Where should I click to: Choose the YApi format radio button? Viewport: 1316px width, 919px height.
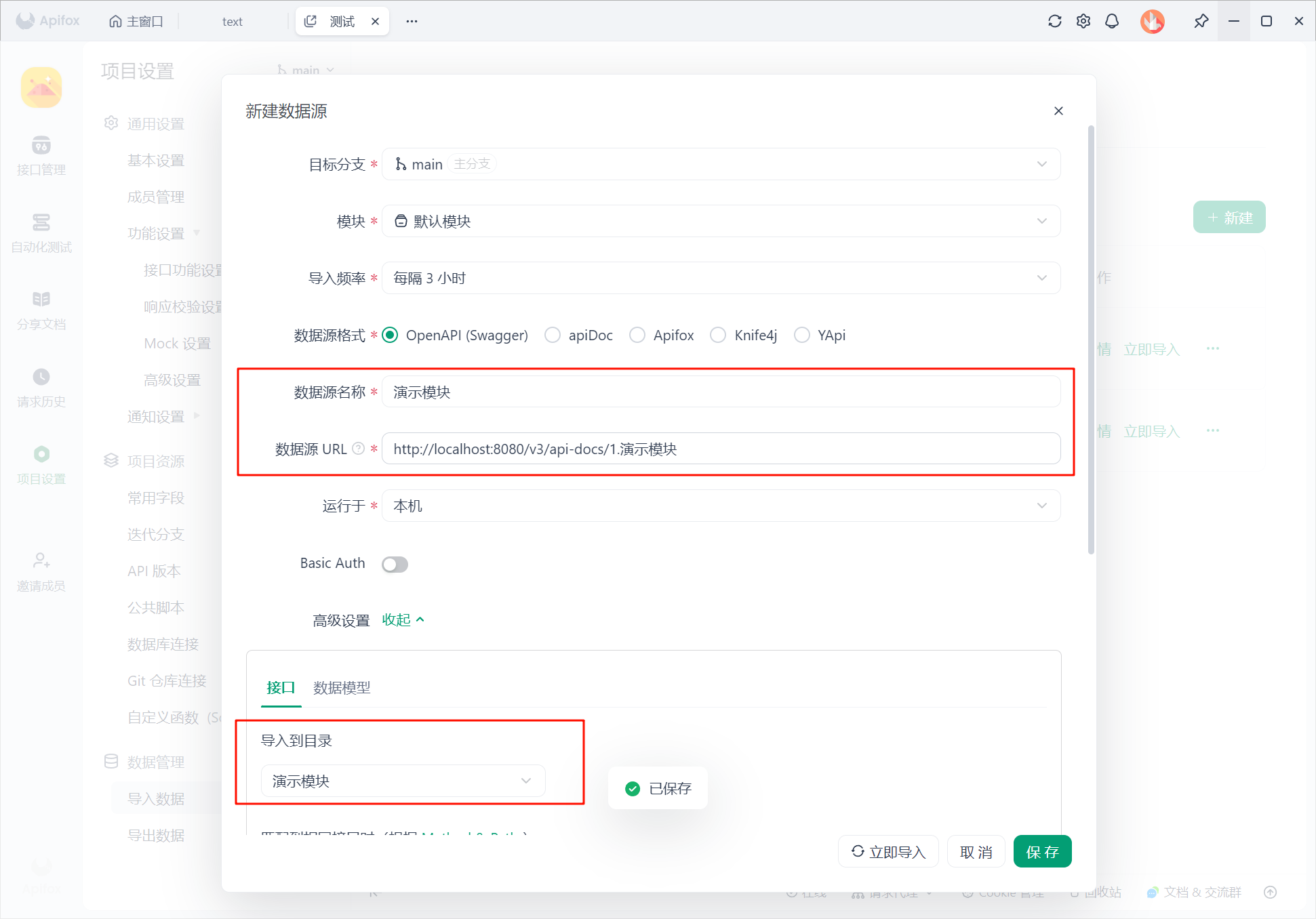click(801, 335)
